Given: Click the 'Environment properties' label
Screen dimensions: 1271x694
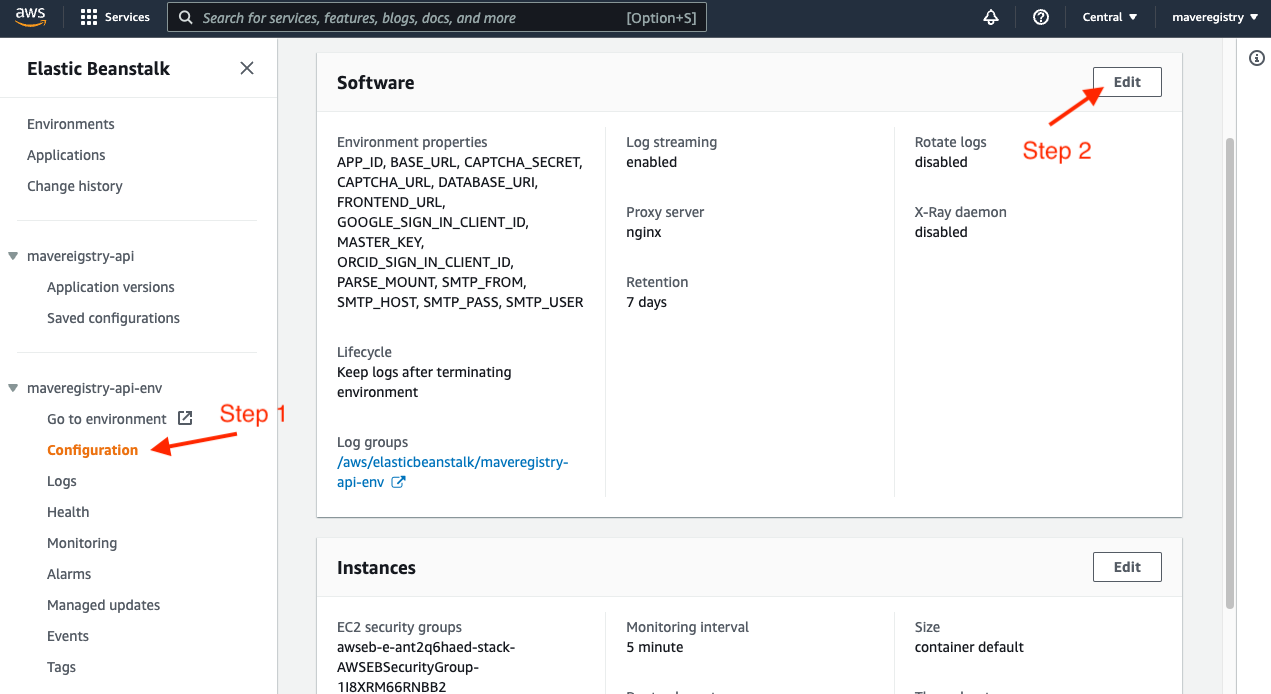Looking at the screenshot, I should [x=412, y=142].
